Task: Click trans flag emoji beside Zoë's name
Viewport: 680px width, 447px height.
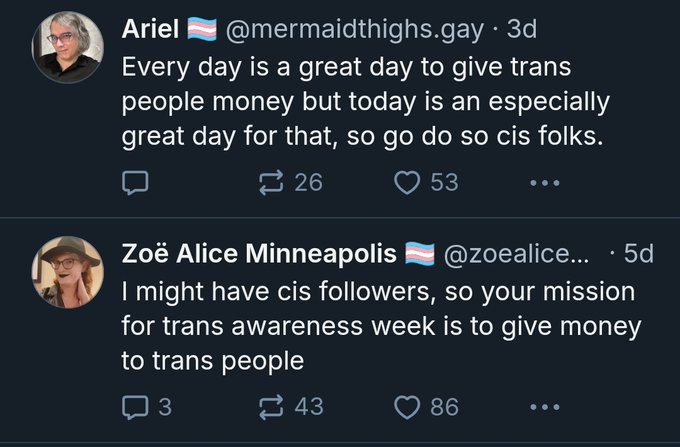Action: 419,254
